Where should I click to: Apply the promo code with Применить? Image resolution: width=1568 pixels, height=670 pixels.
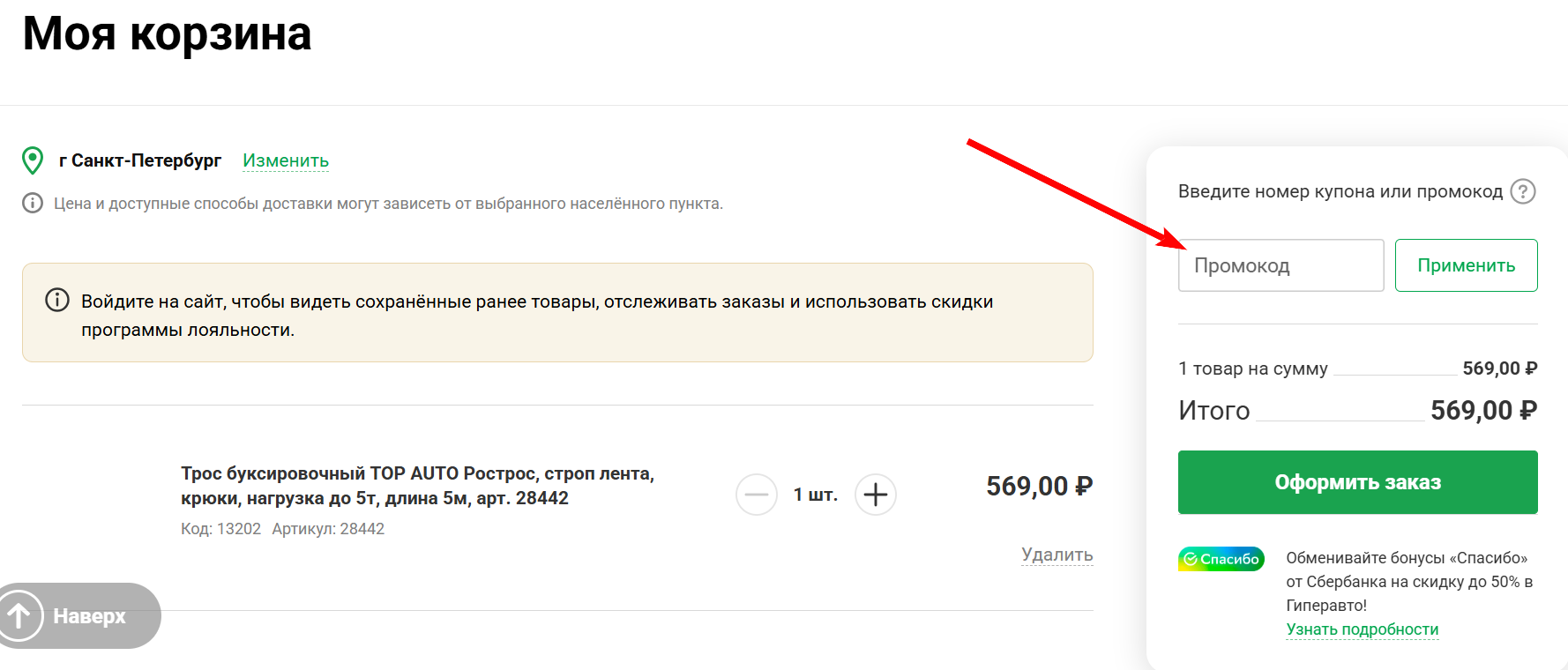(1466, 264)
